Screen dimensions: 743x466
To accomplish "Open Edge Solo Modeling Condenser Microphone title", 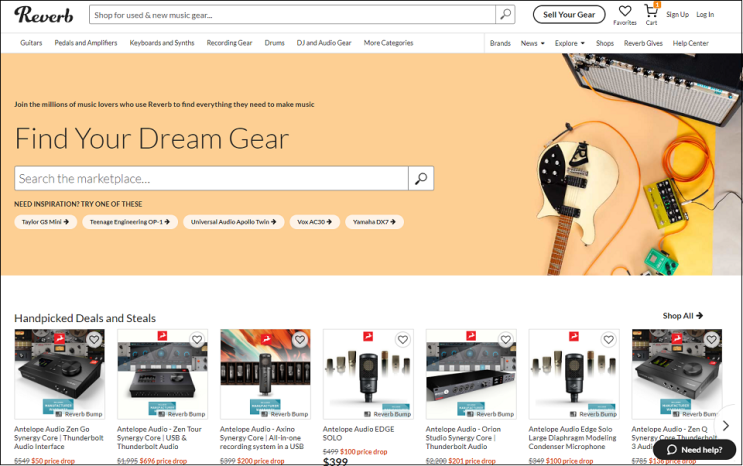I will 572,438.
